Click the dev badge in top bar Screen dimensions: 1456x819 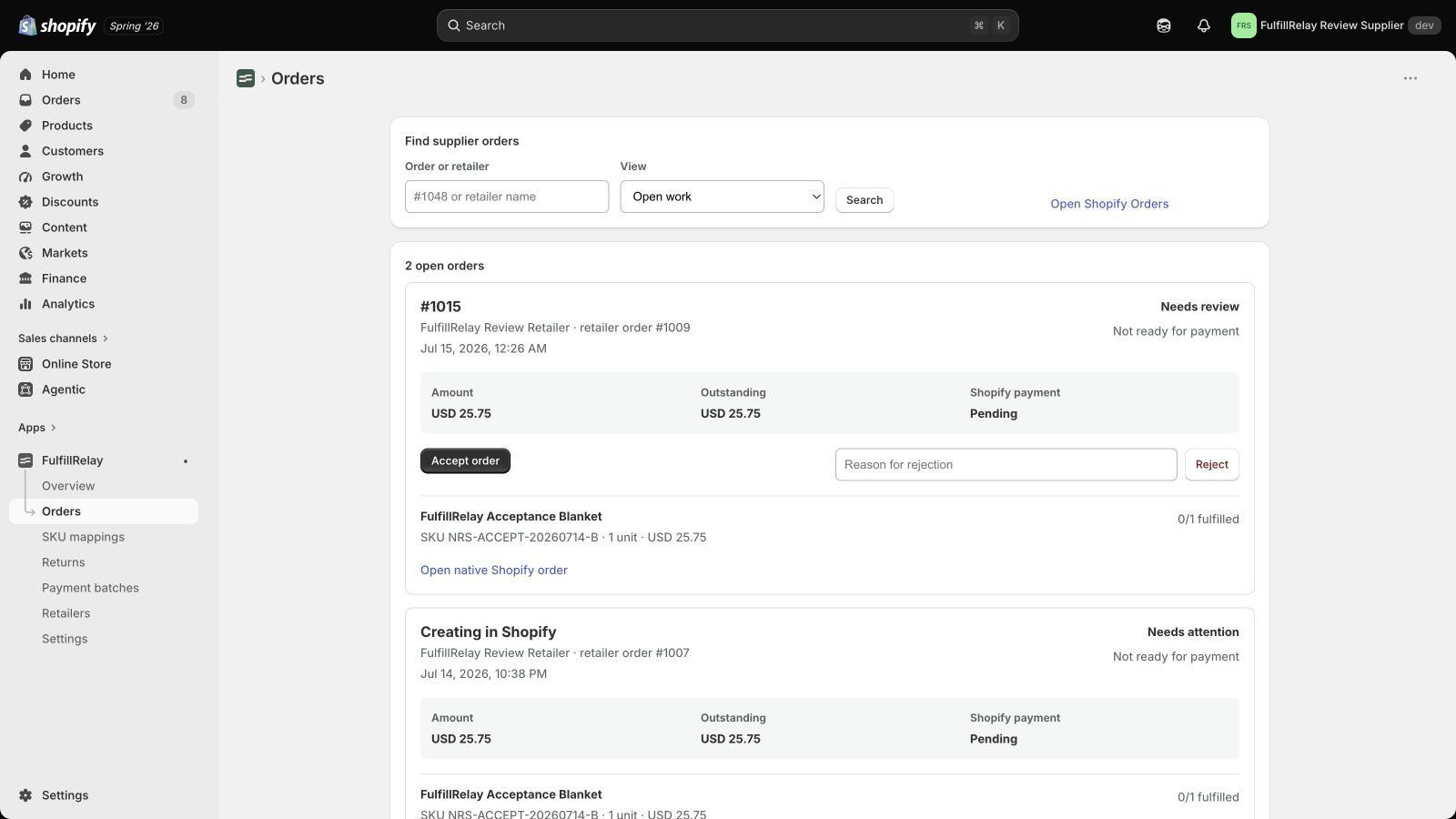tap(1424, 25)
